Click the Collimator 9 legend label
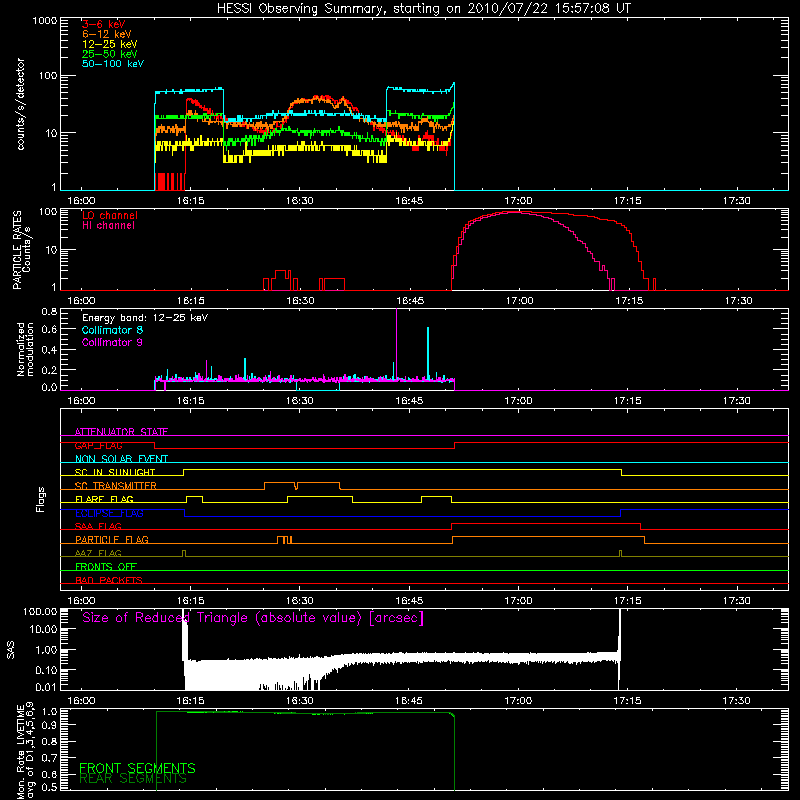This screenshot has height=800, width=800. tap(112, 342)
